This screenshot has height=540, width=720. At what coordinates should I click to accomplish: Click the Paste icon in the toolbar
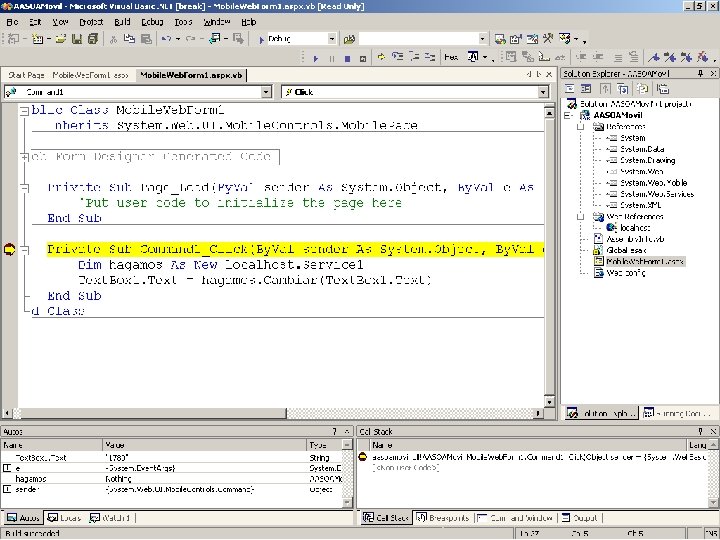tap(146, 39)
